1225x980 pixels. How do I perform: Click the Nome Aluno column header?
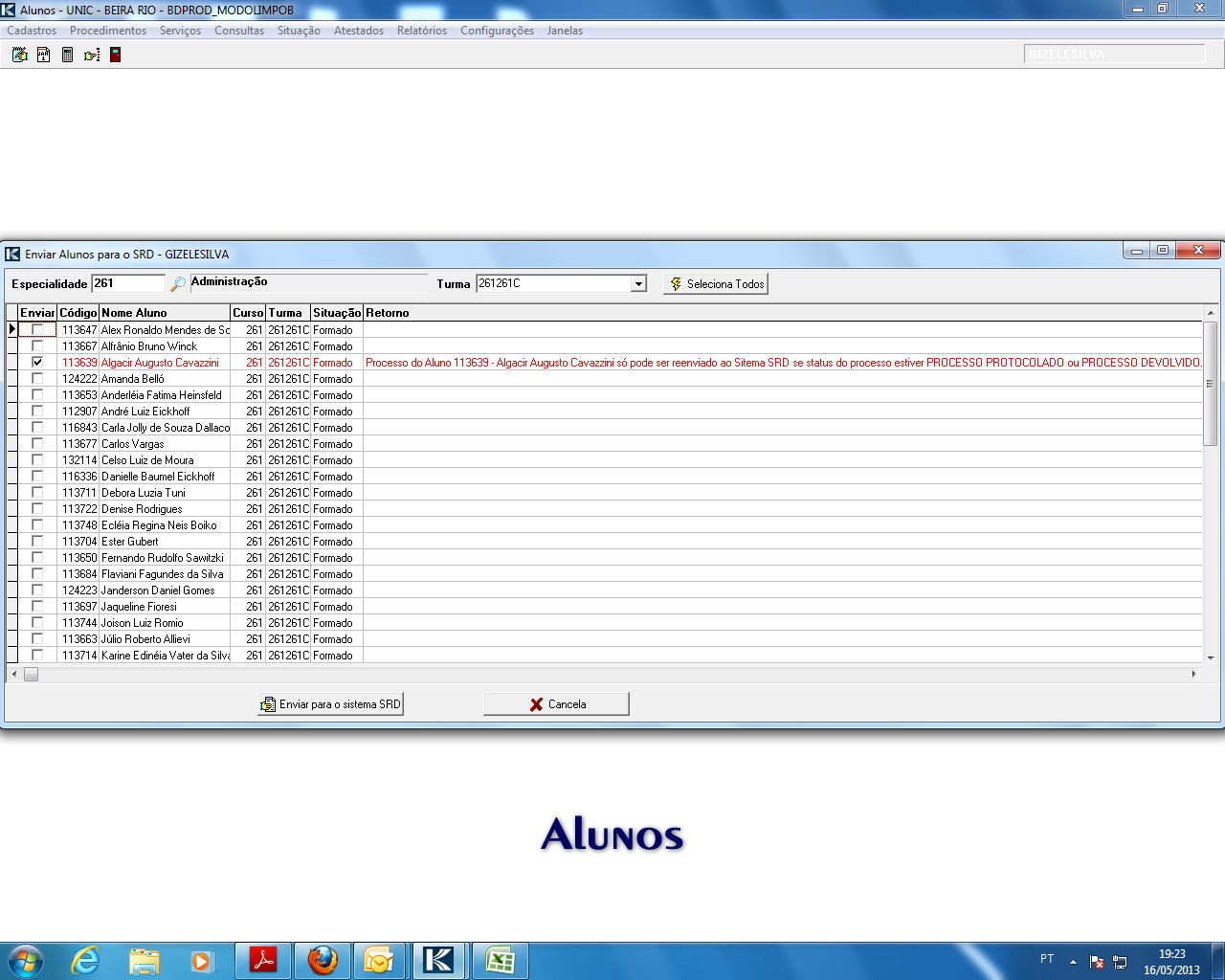165,313
